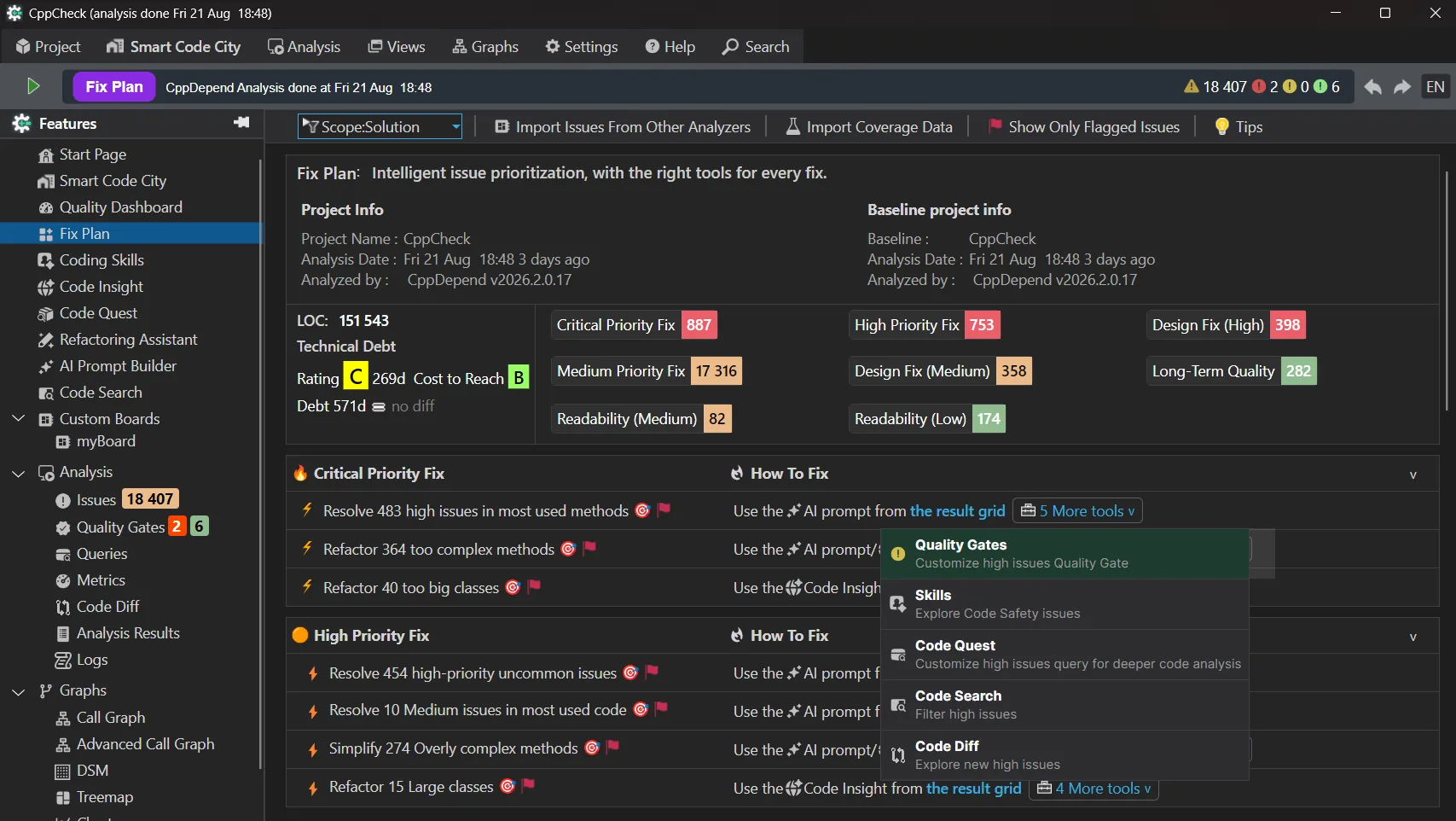Flag the Resolve 454 high-priority uncommon issues row
The image size is (1456, 821).
tap(653, 672)
